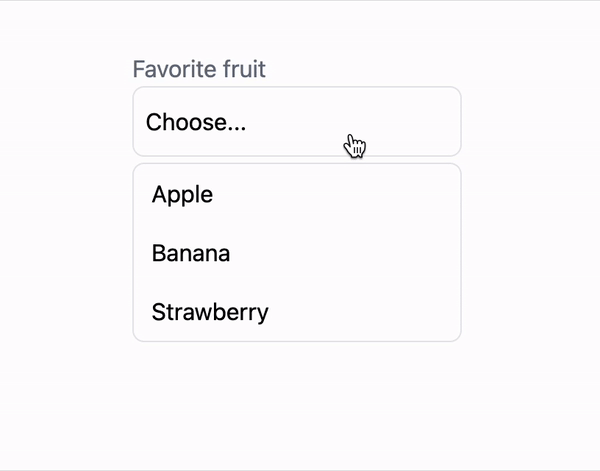
Task: Select Apple from the fruit list
Action: tap(297, 194)
